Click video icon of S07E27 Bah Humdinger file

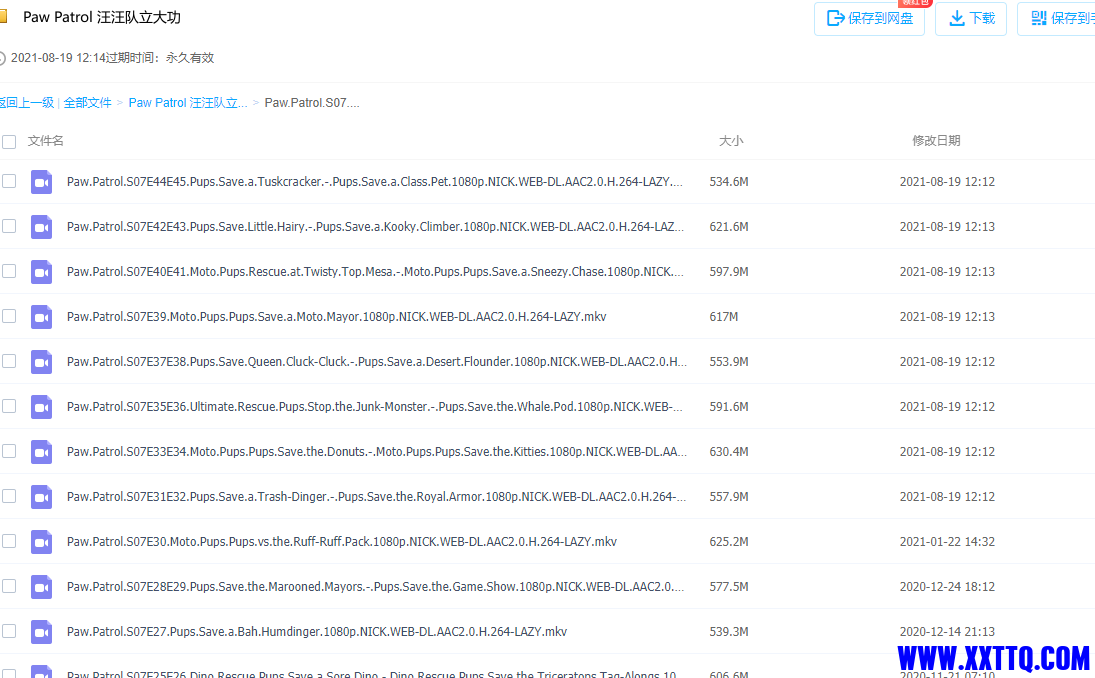point(41,632)
